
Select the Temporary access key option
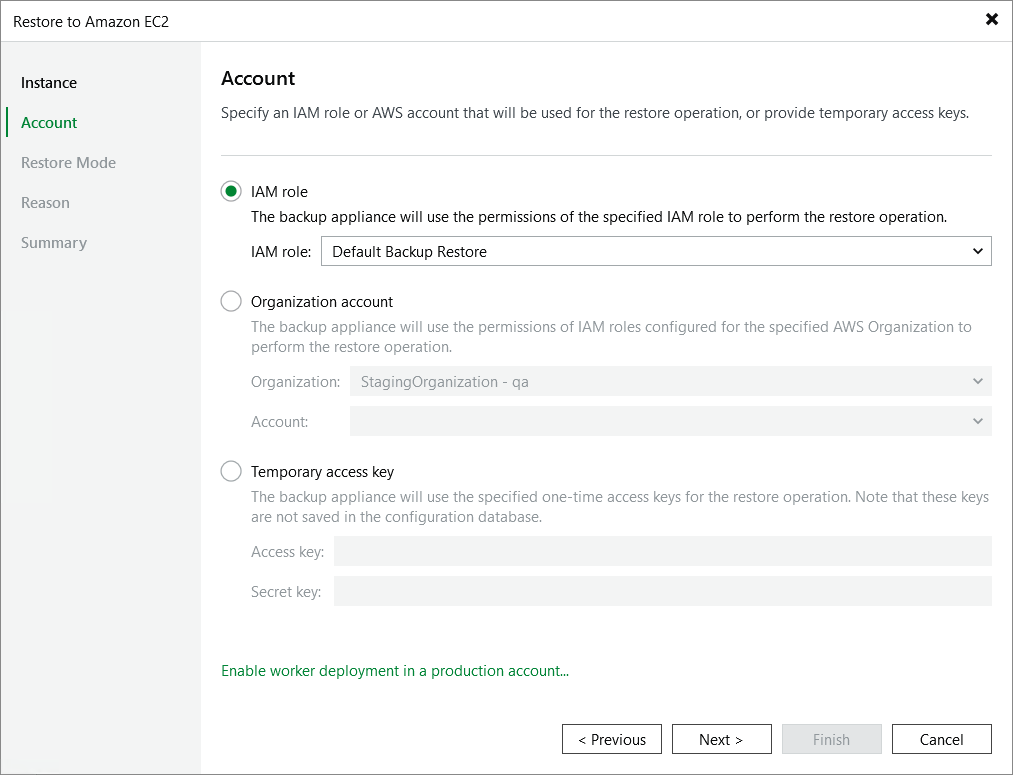click(x=230, y=471)
